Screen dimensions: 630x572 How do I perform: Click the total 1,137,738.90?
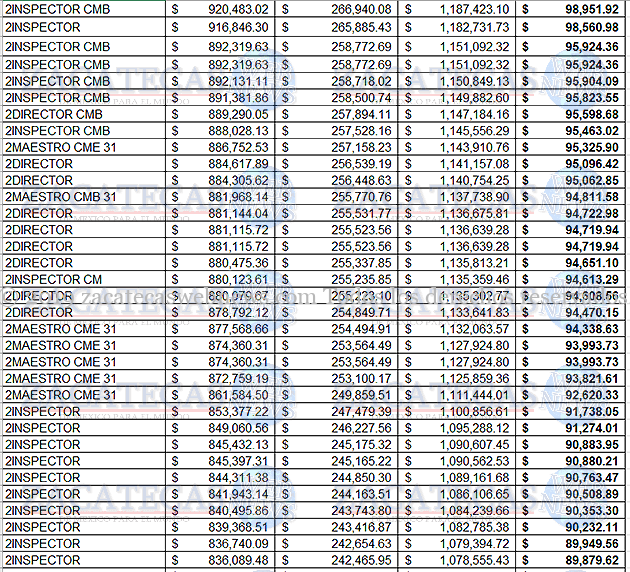[474, 197]
